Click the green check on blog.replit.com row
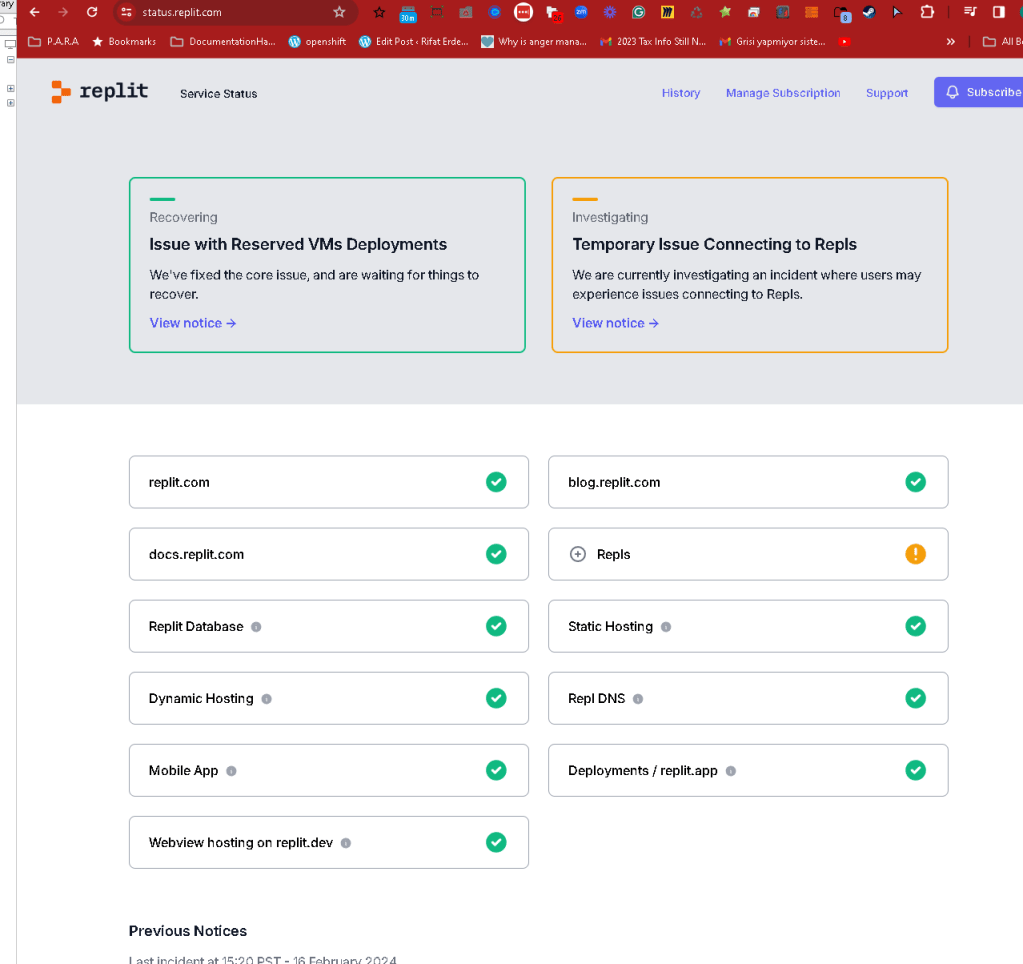 915,482
